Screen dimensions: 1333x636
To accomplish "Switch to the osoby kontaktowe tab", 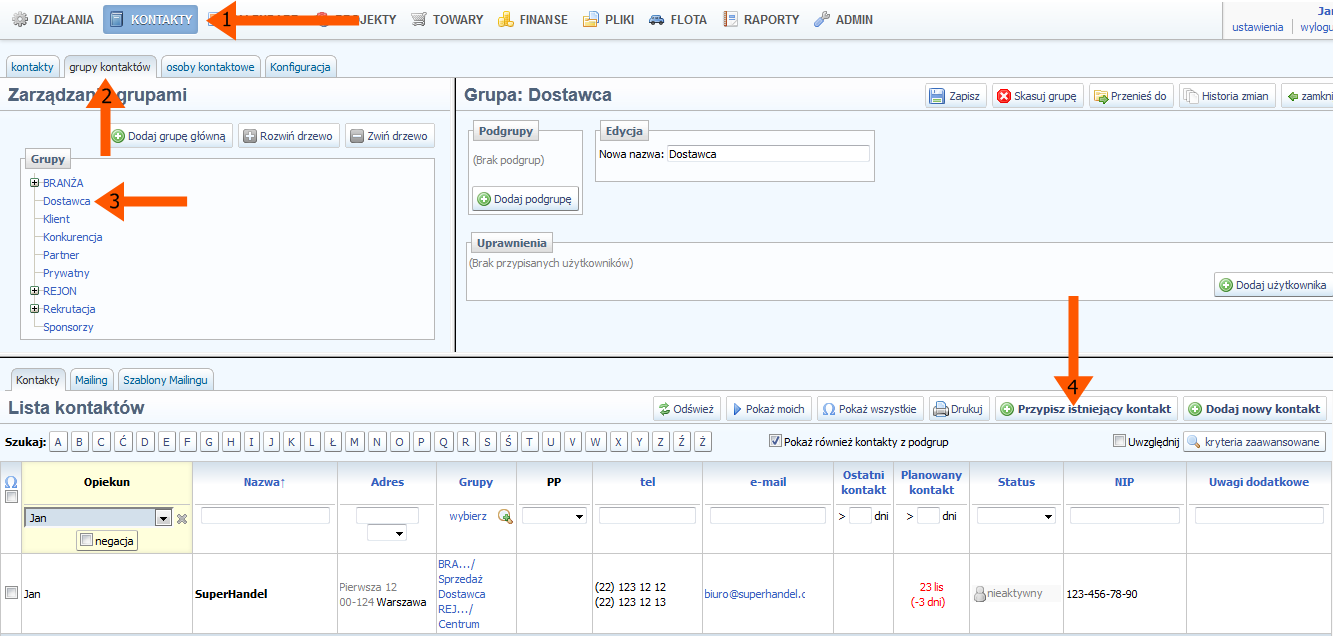I will pyautogui.click(x=211, y=67).
